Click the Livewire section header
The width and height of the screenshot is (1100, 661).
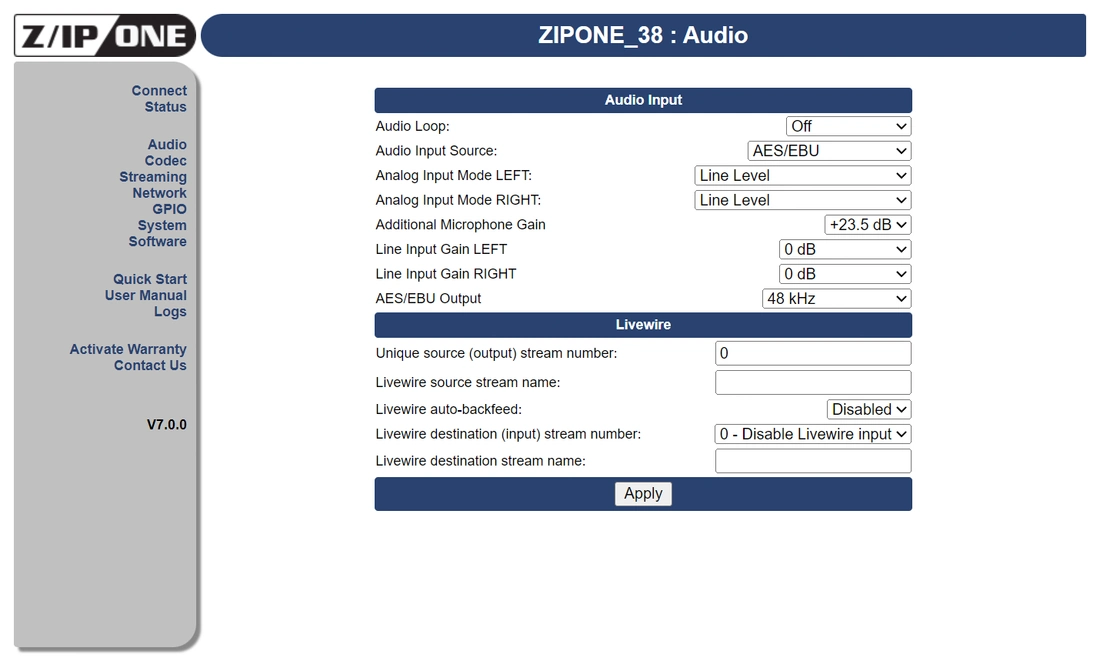643,325
